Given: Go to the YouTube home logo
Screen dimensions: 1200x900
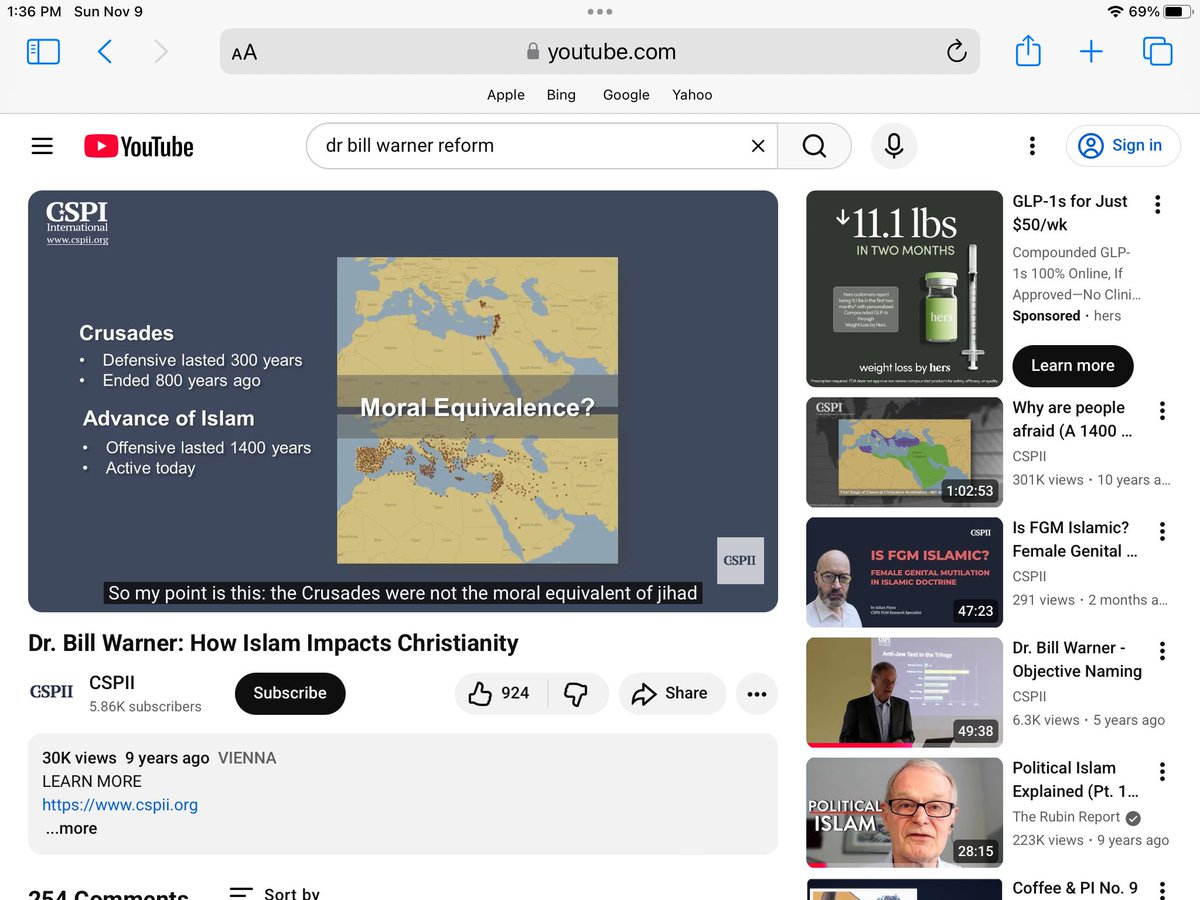Looking at the screenshot, I should [x=139, y=146].
